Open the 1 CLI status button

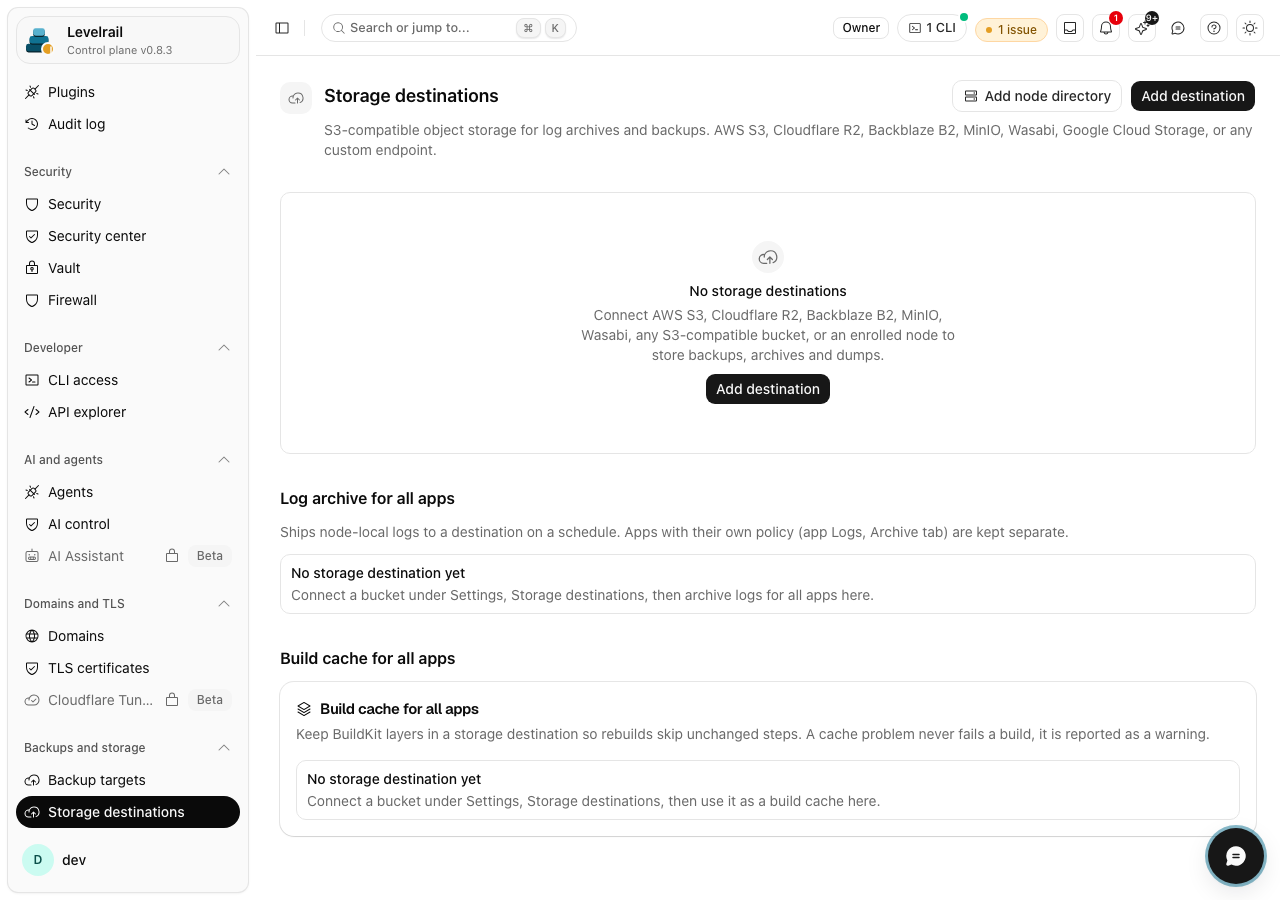point(932,28)
